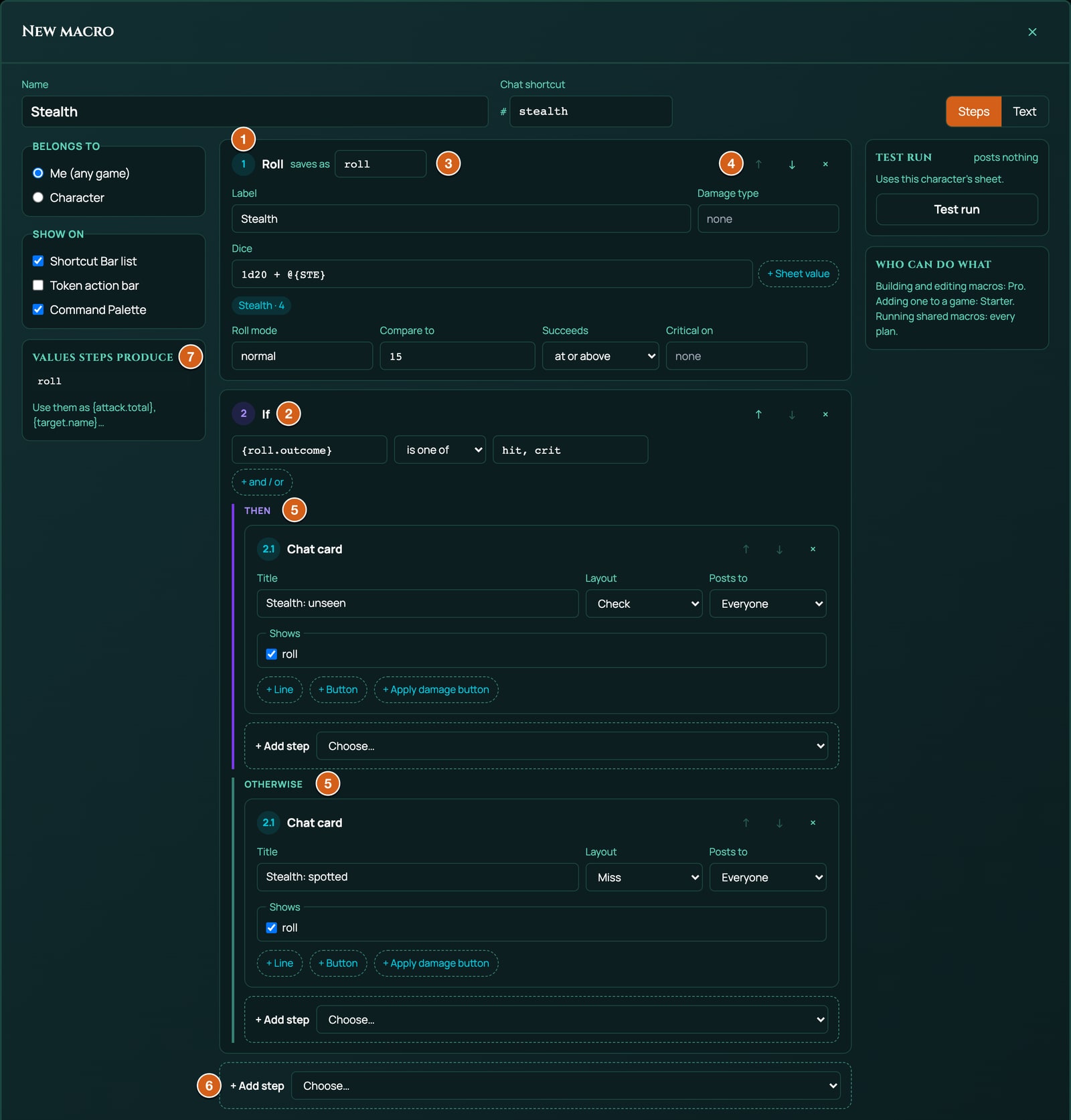Delete the If step
Screen dimensions: 1071x1120
pyautogui.click(x=825, y=414)
